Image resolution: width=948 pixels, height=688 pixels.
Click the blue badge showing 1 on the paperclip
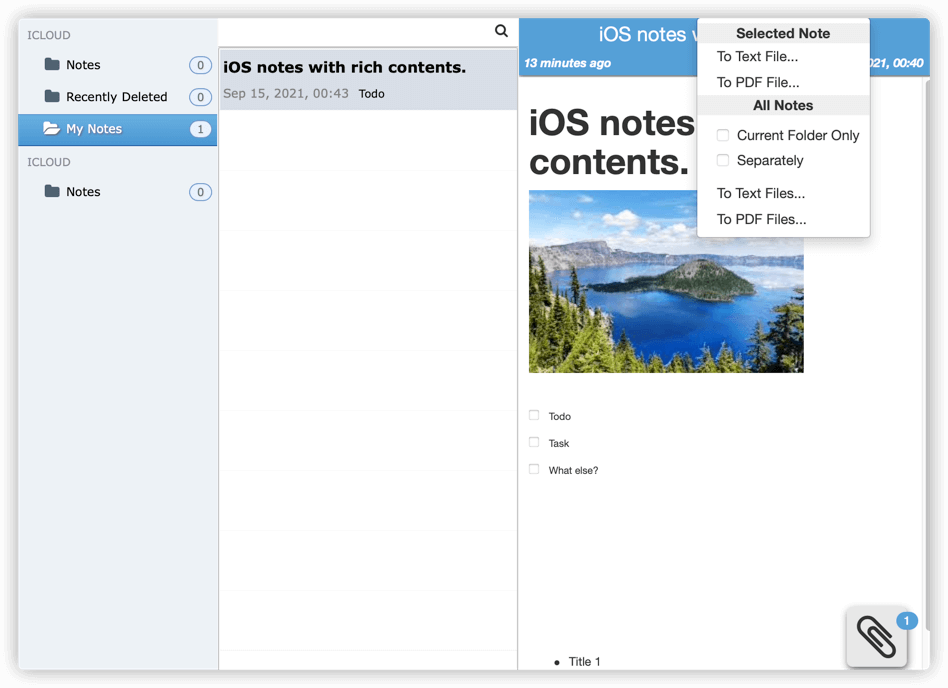[906, 620]
